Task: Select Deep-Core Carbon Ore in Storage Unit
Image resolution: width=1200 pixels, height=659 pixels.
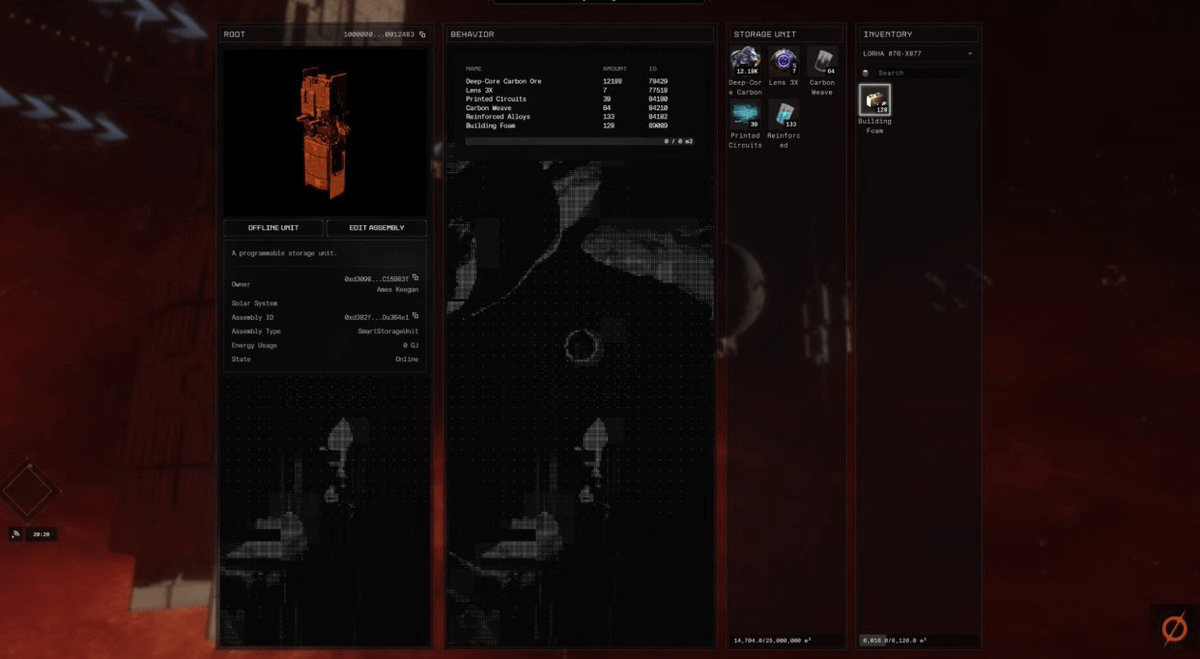Action: click(x=745, y=70)
